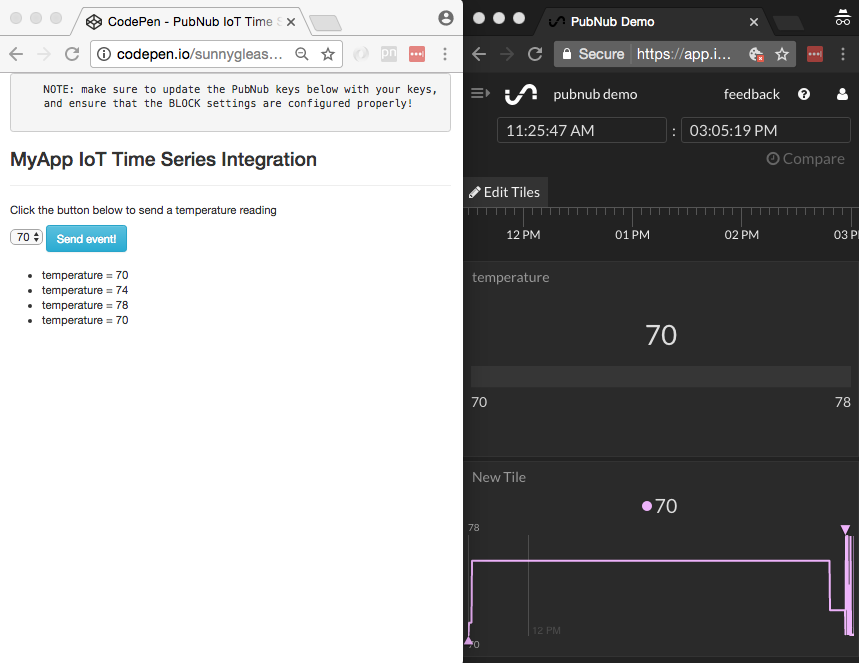Click the Initial State wave logo
859x663 pixels.
pos(520,94)
